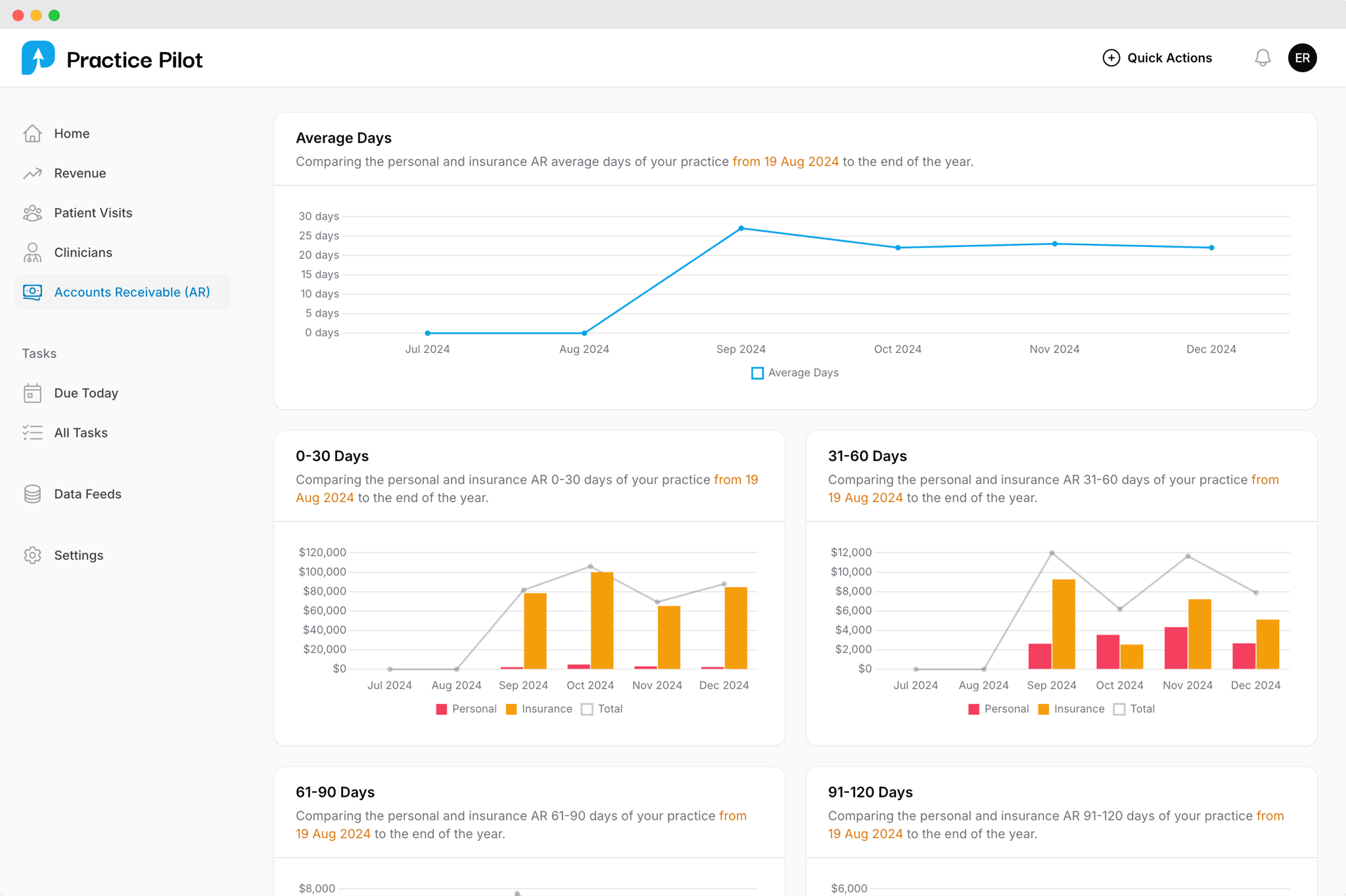Click the Revenue trend arrow icon
Screen dimensions: 1346x896
click(32, 173)
